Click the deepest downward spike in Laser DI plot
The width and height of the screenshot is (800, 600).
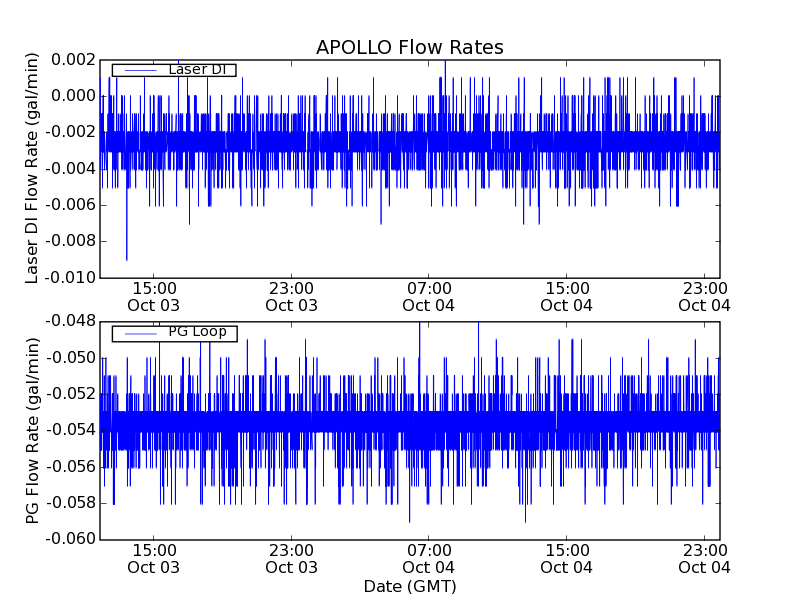[x=126, y=256]
